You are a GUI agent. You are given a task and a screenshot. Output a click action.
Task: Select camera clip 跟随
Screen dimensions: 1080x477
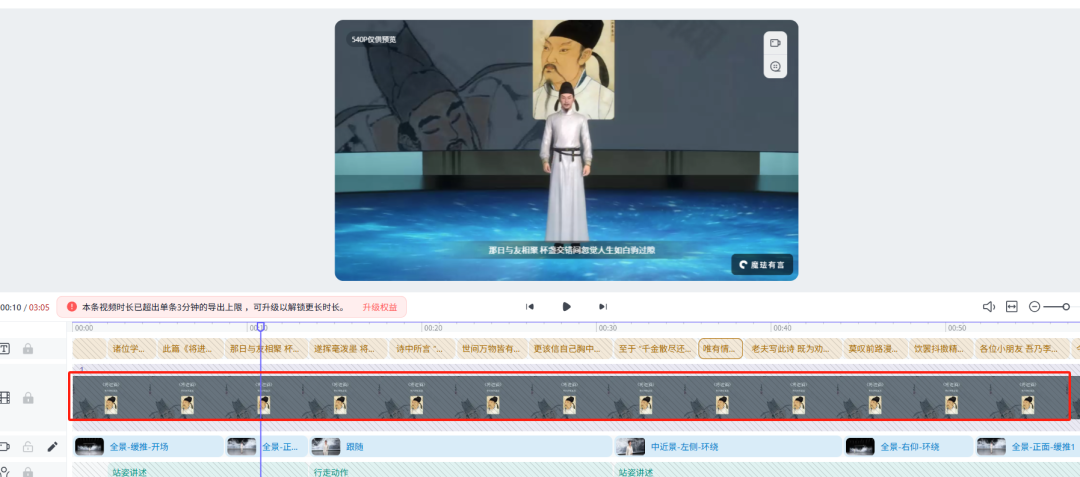(x=461, y=447)
